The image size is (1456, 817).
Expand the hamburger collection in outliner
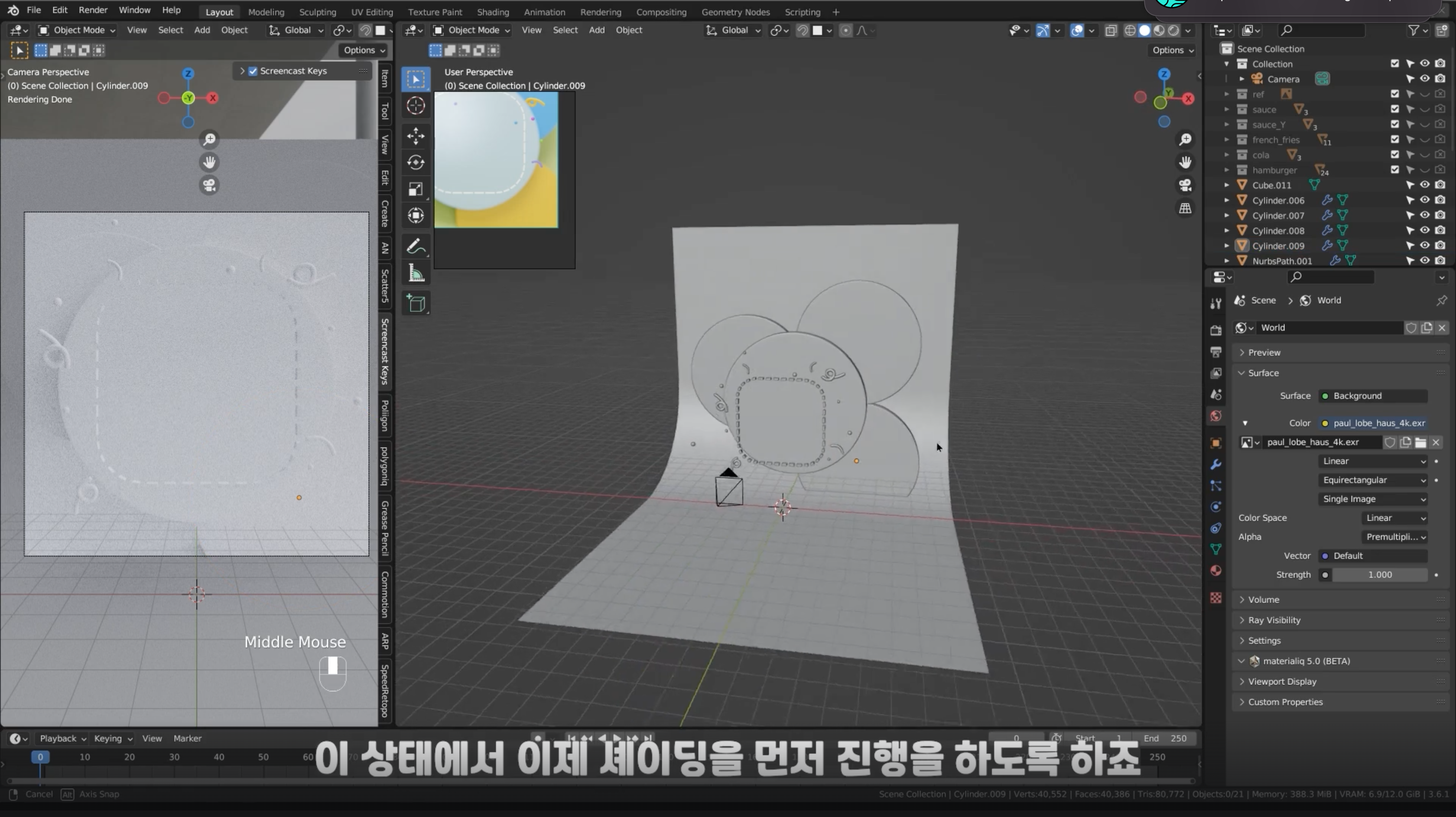1226,170
